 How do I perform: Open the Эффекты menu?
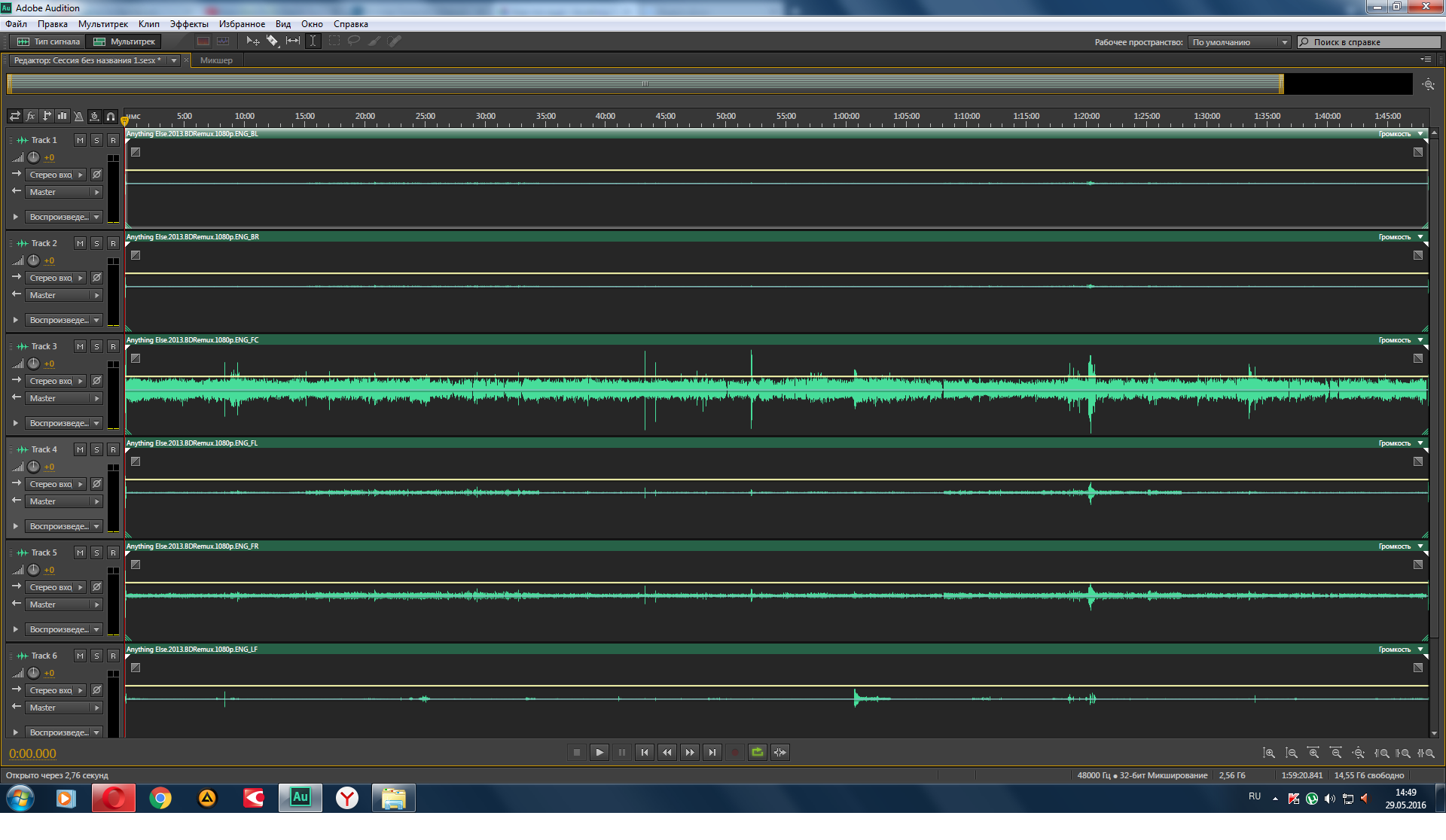click(x=188, y=24)
